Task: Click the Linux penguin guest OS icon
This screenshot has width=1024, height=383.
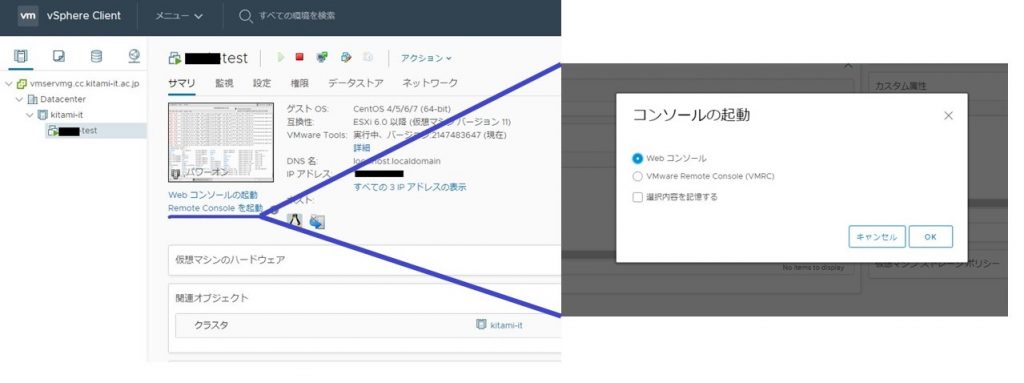Action: (295, 221)
